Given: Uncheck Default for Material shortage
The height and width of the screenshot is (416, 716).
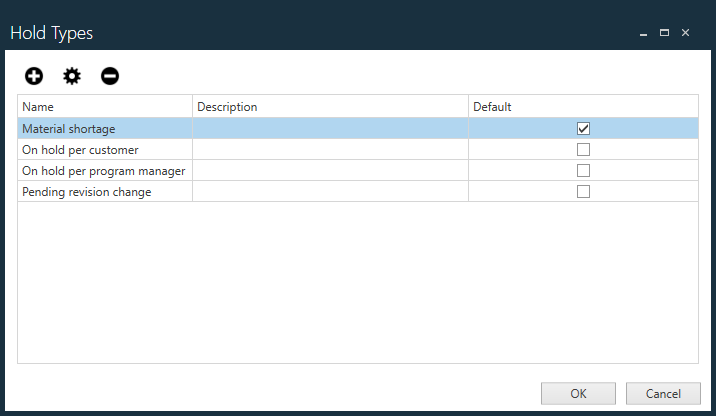Looking at the screenshot, I should click(584, 128).
